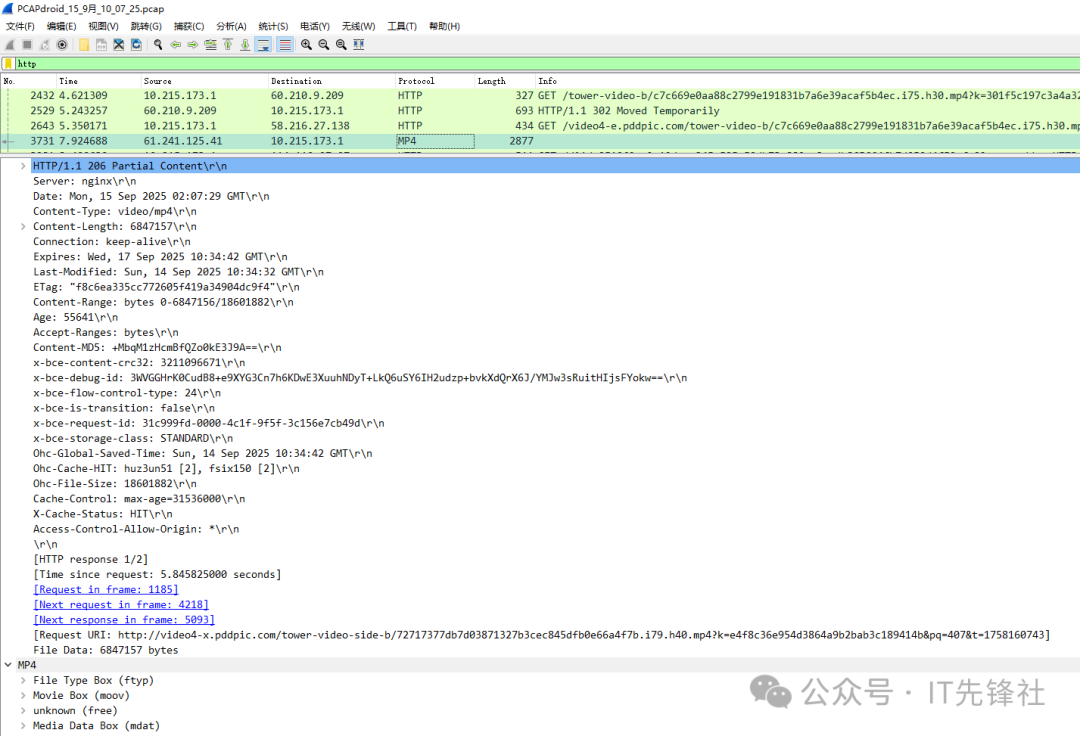Click the Find packet magnifier icon

pyautogui.click(x=158, y=45)
